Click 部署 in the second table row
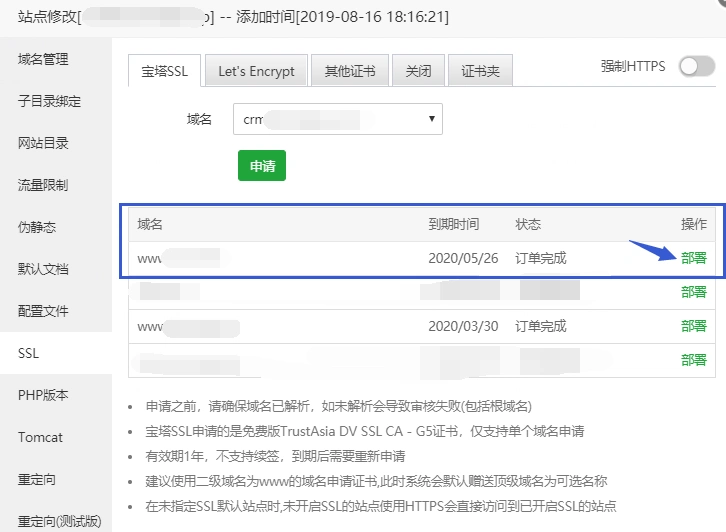Screen dimensions: 726x532 click(x=693, y=292)
